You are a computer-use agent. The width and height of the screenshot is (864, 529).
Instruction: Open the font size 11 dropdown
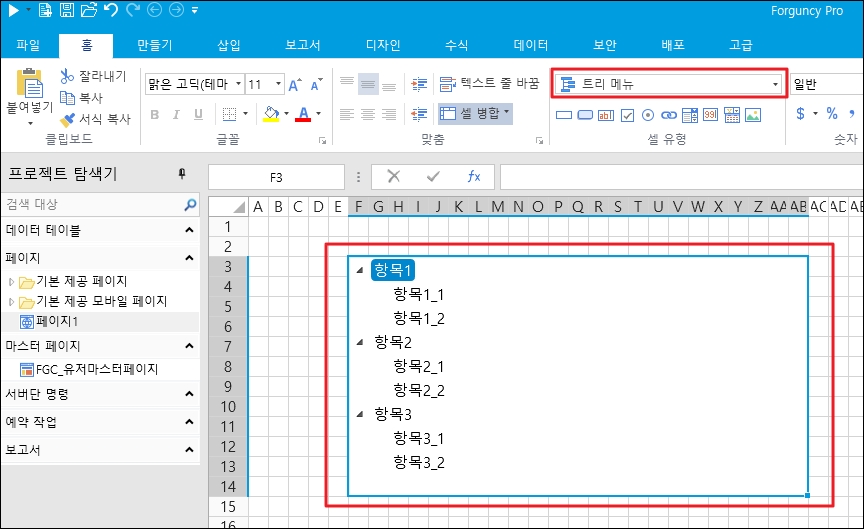(277, 84)
